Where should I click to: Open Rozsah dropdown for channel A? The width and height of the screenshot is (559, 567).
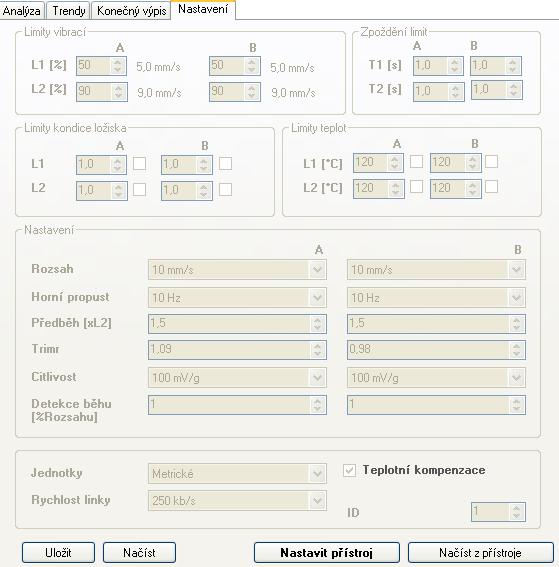pos(237,270)
